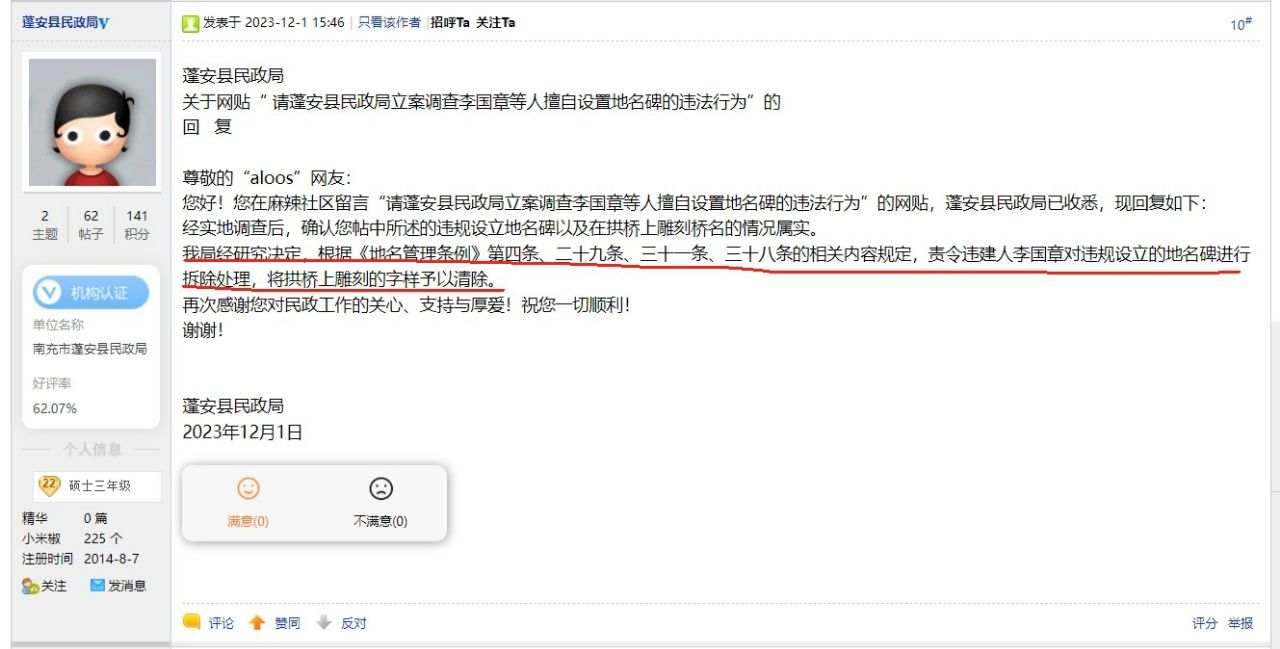Click the downvote arrow next to 反对
The width and height of the screenshot is (1280, 649).
click(x=323, y=623)
